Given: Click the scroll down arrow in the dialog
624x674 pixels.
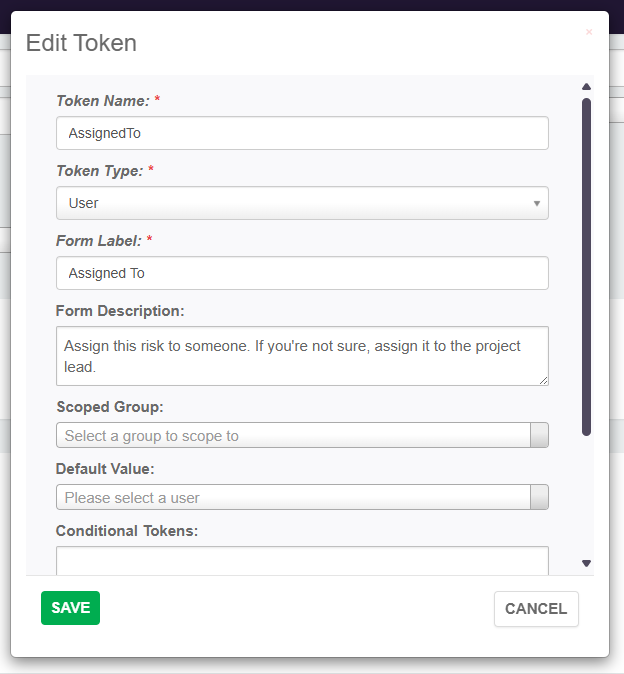Looking at the screenshot, I should (x=587, y=564).
